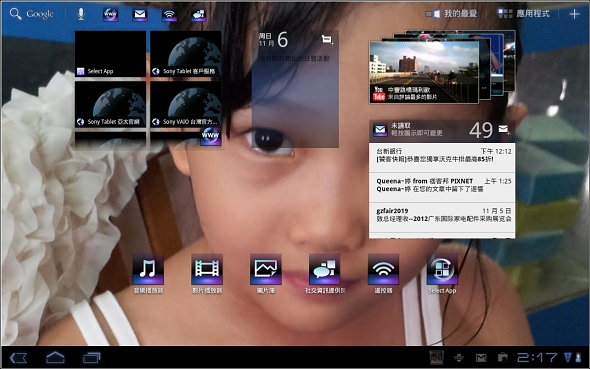The image size is (590, 369).
Task: Open 我的最愛 favorites
Action: click(x=452, y=14)
